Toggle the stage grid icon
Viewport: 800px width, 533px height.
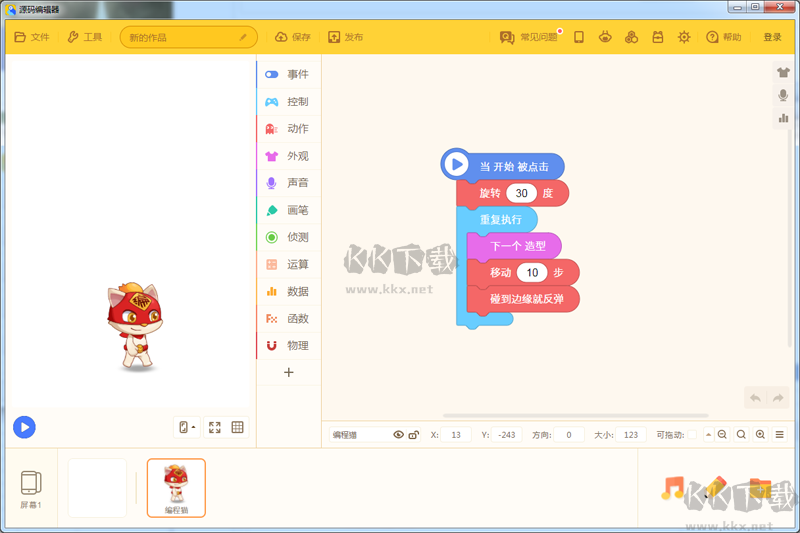[237, 427]
